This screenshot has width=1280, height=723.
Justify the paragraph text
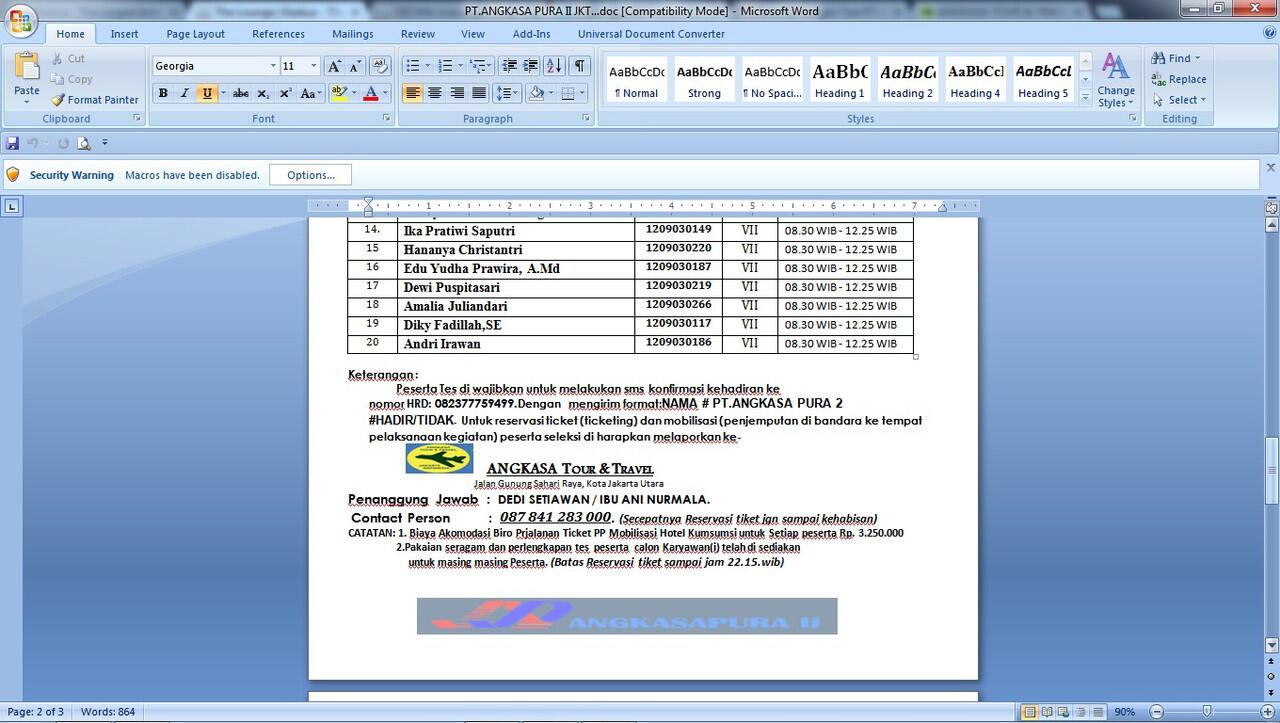(x=479, y=93)
